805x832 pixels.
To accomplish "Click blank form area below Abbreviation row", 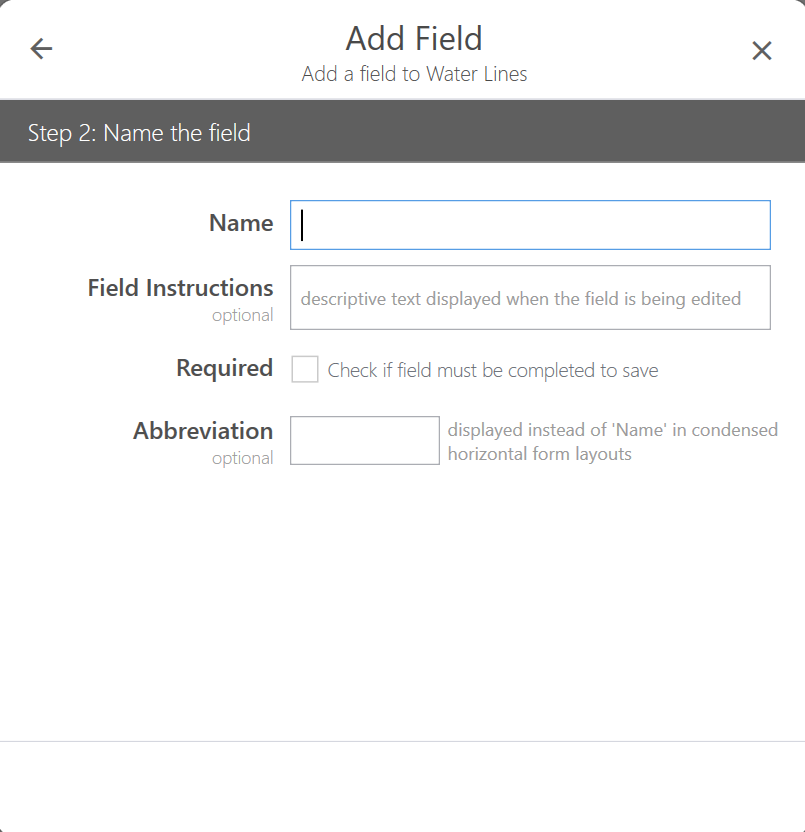I will point(402,600).
